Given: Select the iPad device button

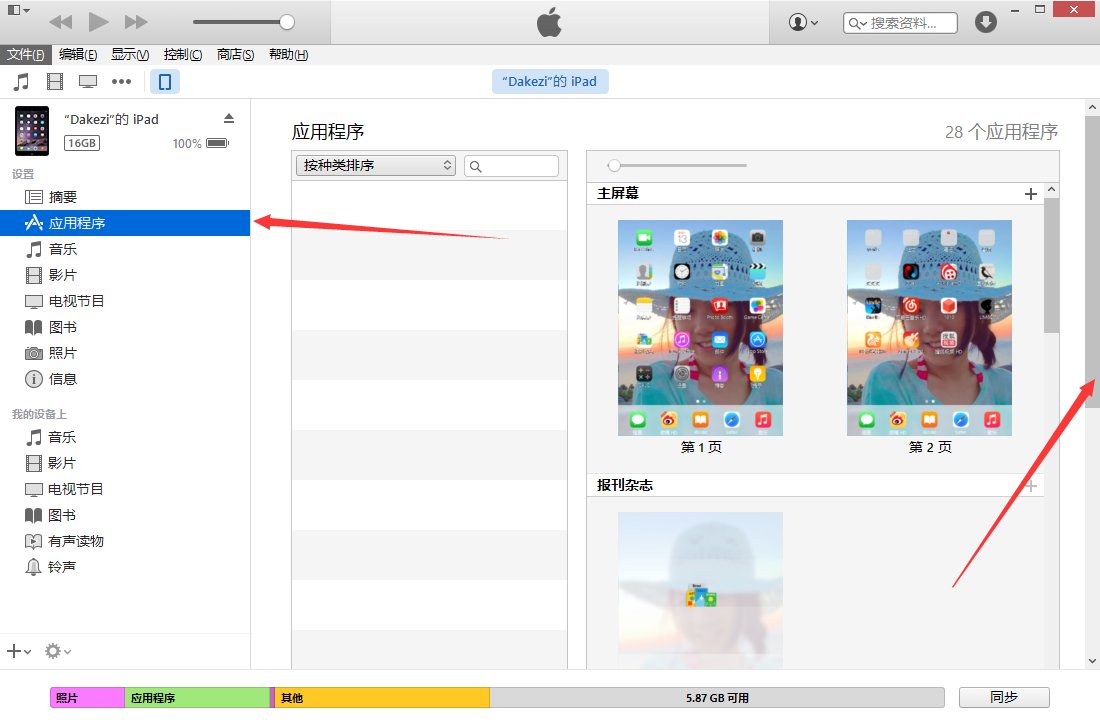Looking at the screenshot, I should click(165, 82).
